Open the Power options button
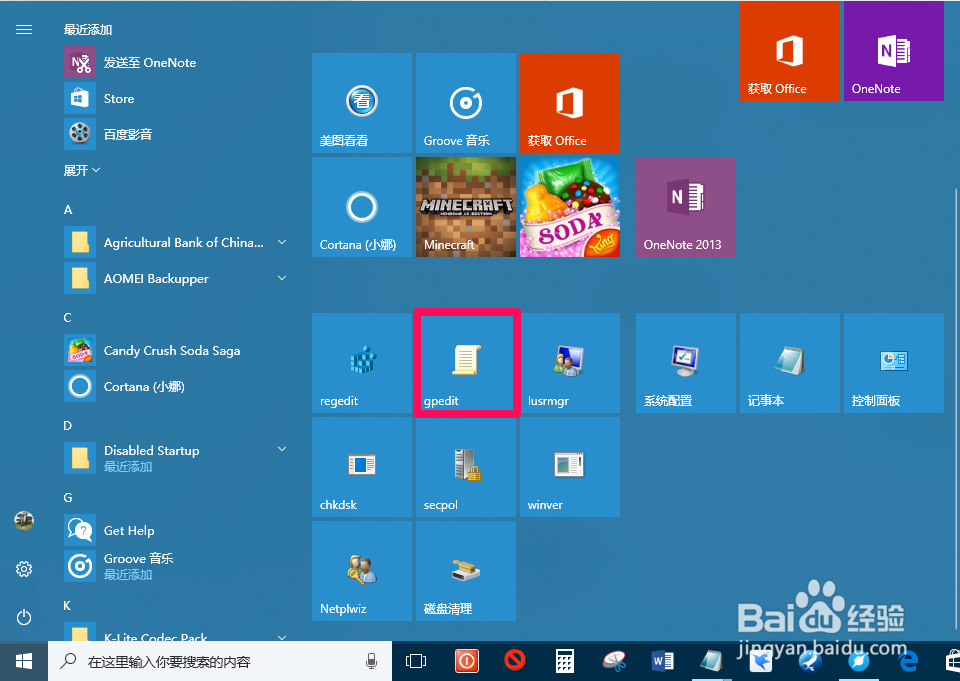Screen dimensions: 960x681 pyautogui.click(x=24, y=617)
